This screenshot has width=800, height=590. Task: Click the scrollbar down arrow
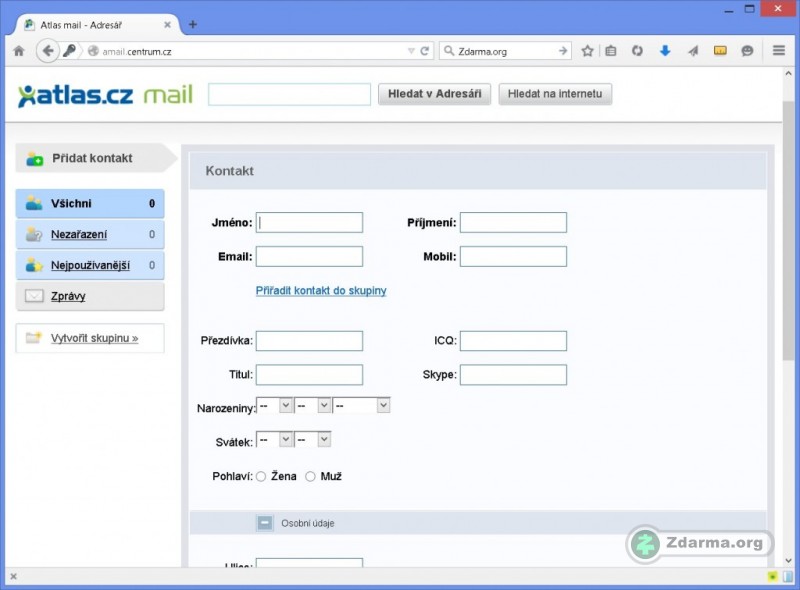[788, 560]
